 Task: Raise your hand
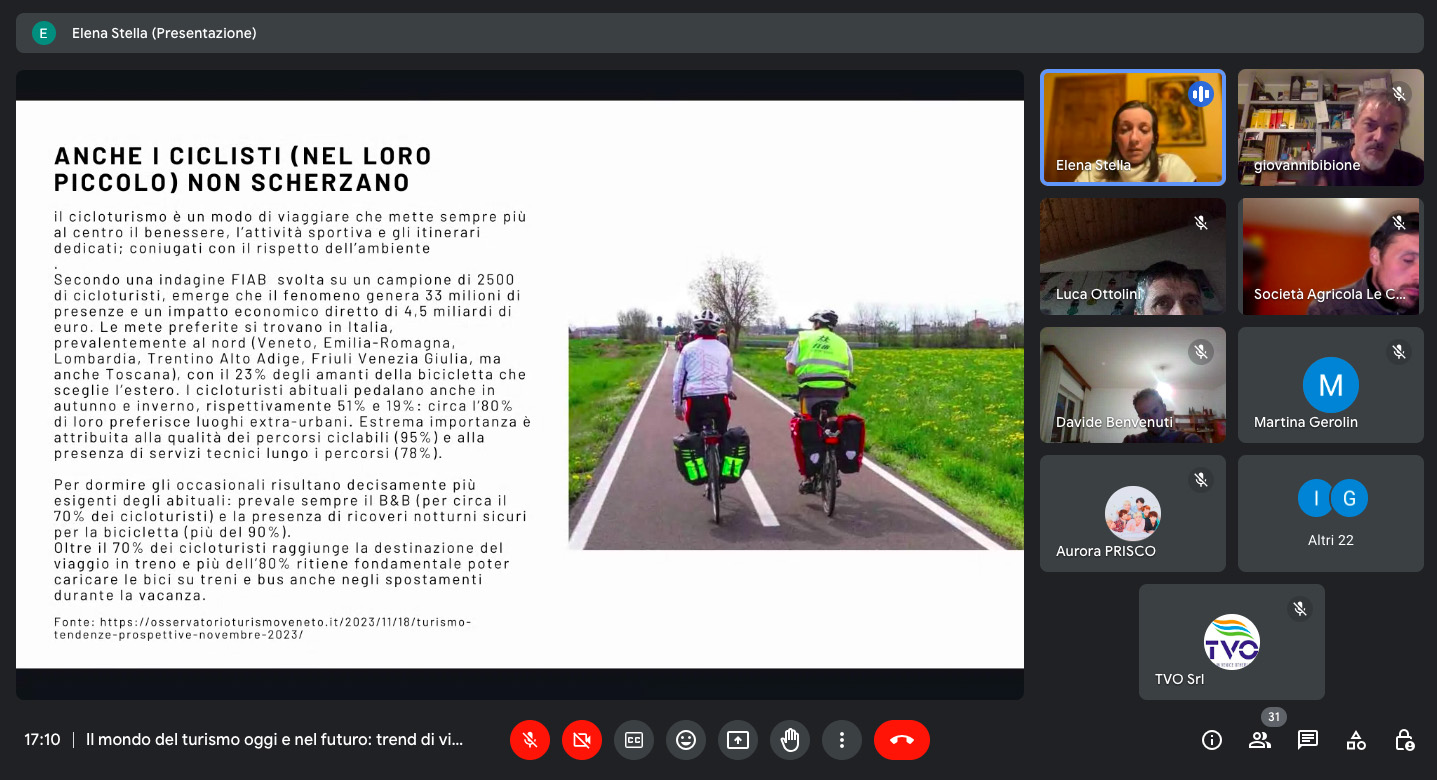[x=790, y=740]
